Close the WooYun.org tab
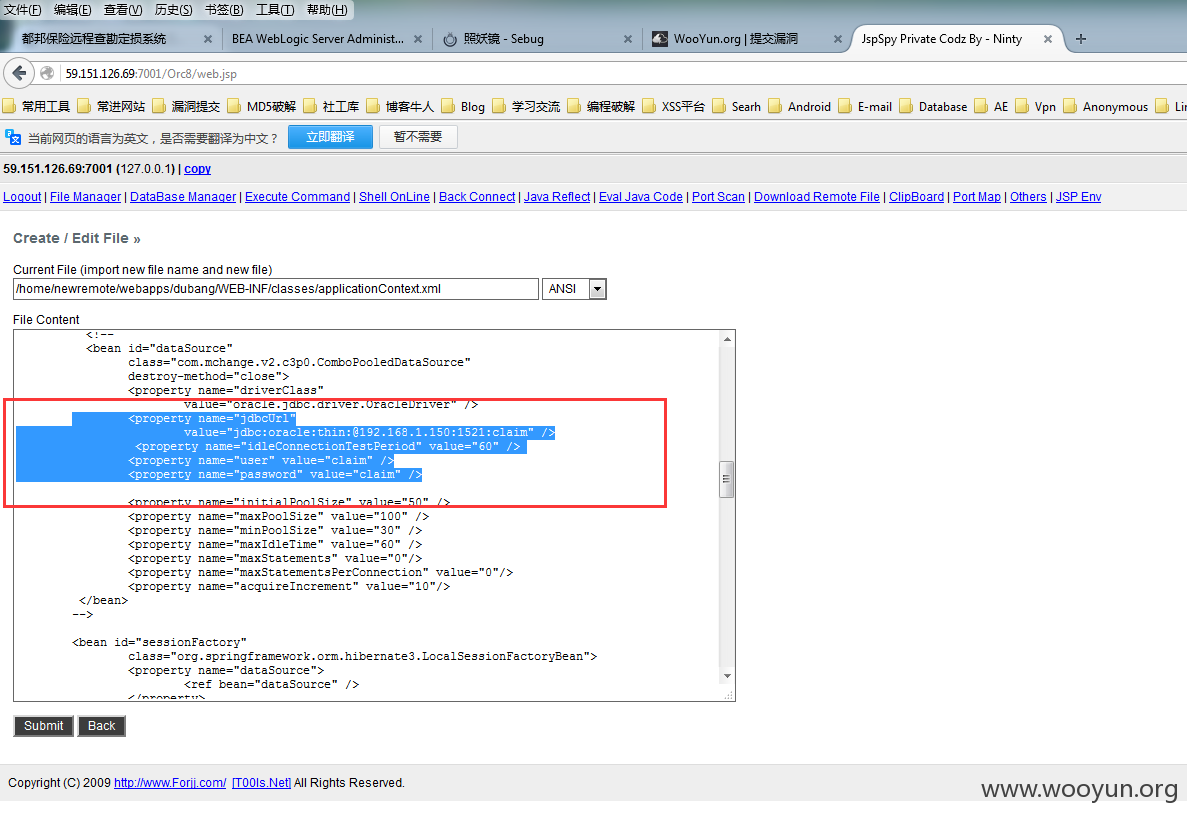 coord(837,39)
